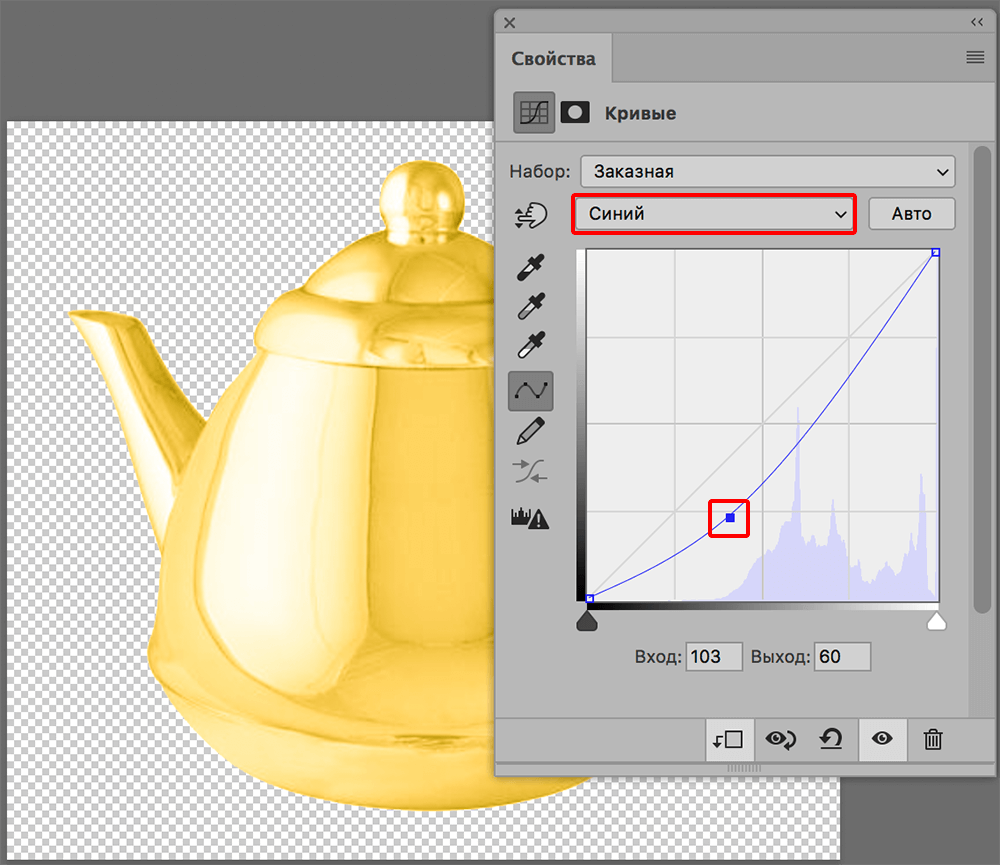Toggle clip to layer button
The width and height of the screenshot is (1000, 865).
click(x=729, y=740)
